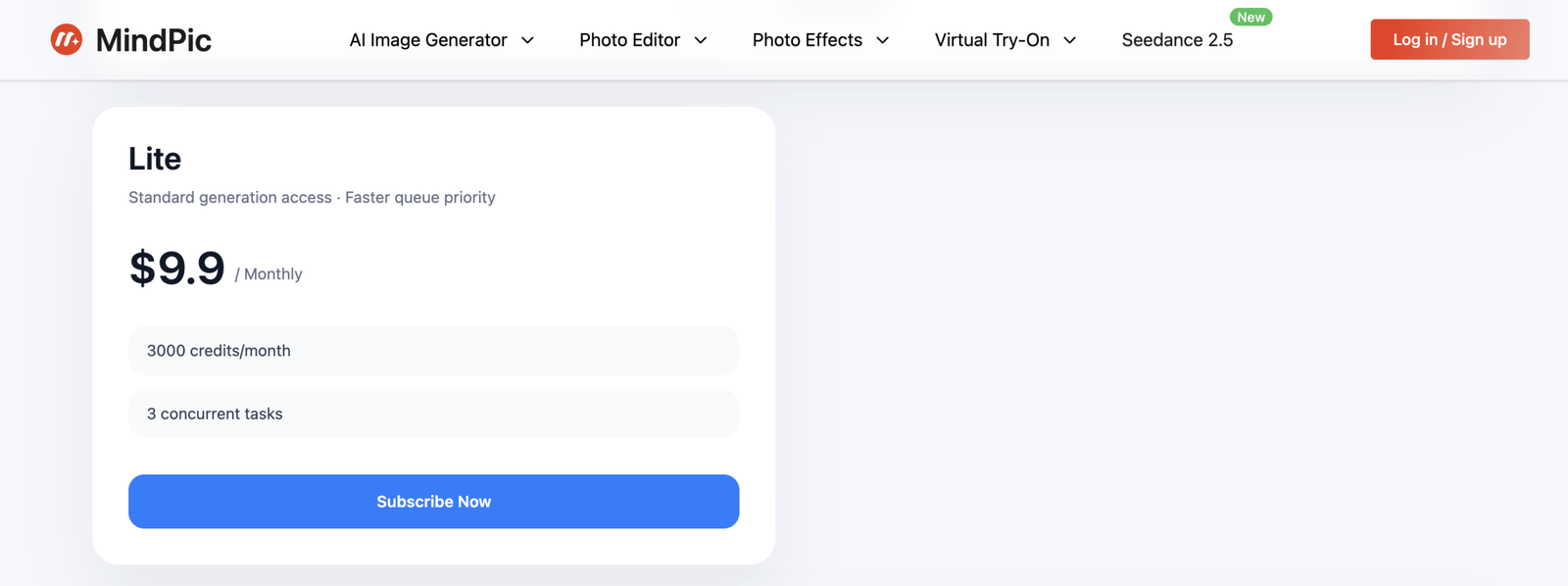
Task: Click the $9.9 price text
Action: 177,269
